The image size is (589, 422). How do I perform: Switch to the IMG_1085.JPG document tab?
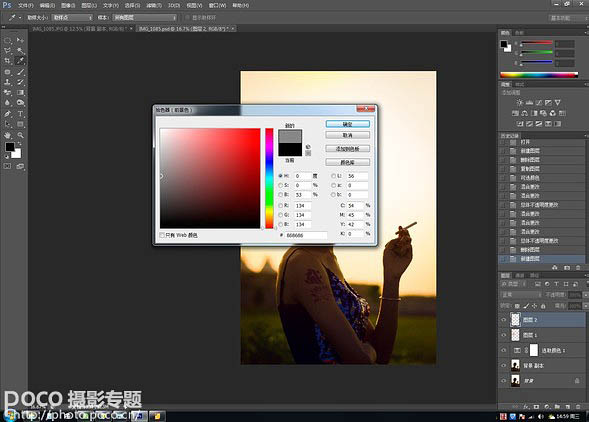(82, 29)
